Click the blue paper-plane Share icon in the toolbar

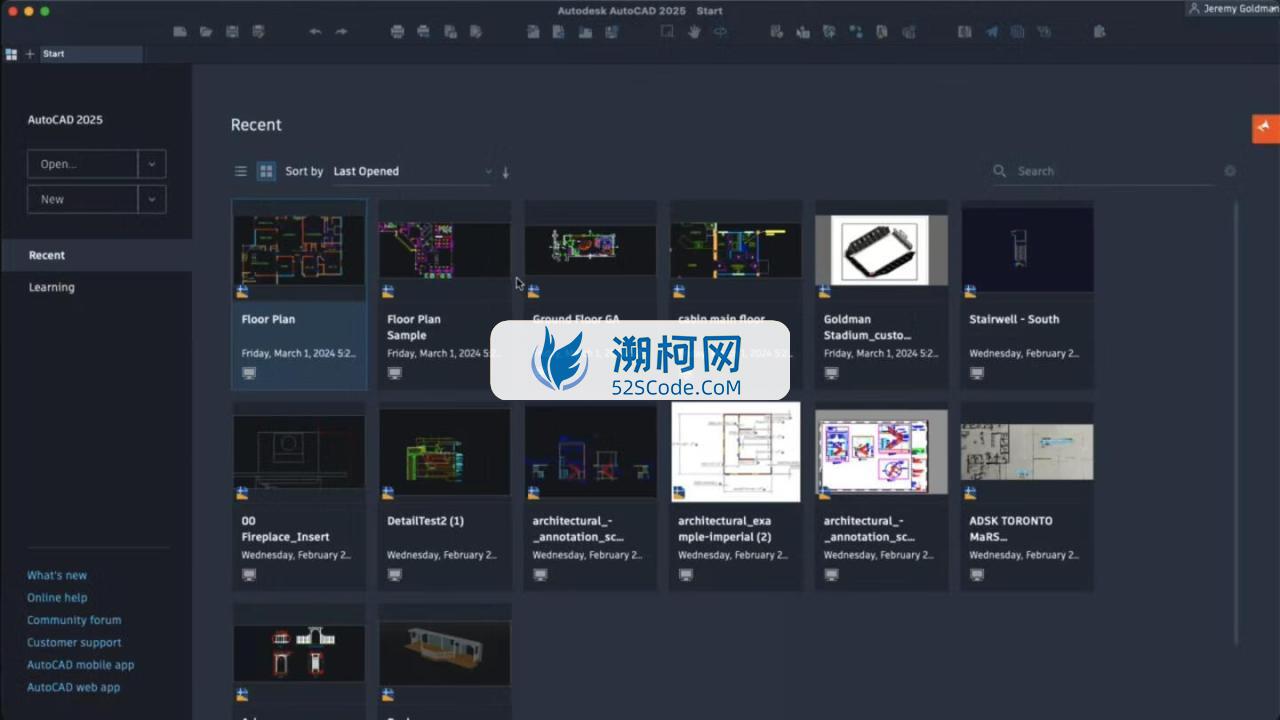click(x=991, y=32)
